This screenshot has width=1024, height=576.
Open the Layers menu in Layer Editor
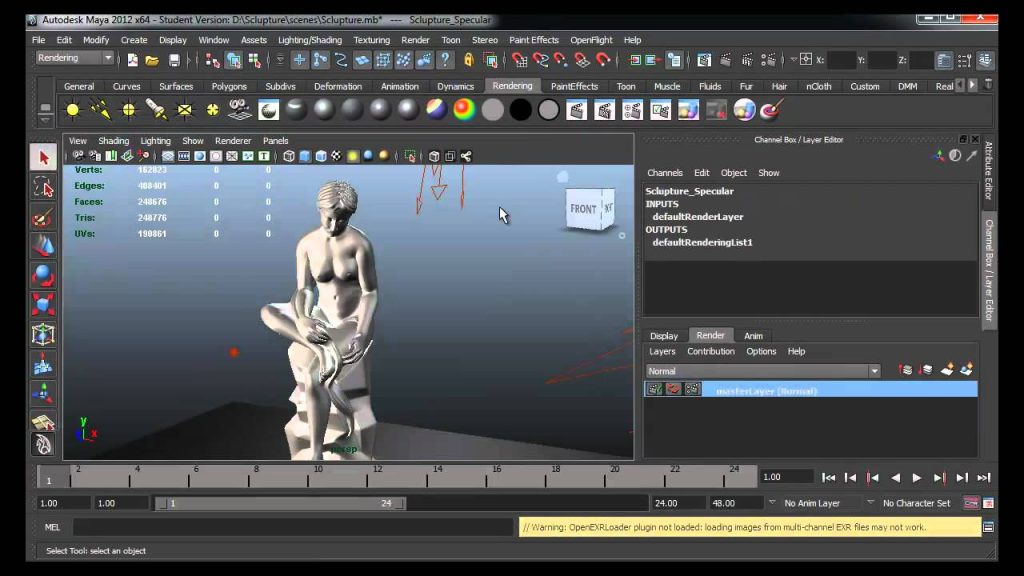coord(662,351)
